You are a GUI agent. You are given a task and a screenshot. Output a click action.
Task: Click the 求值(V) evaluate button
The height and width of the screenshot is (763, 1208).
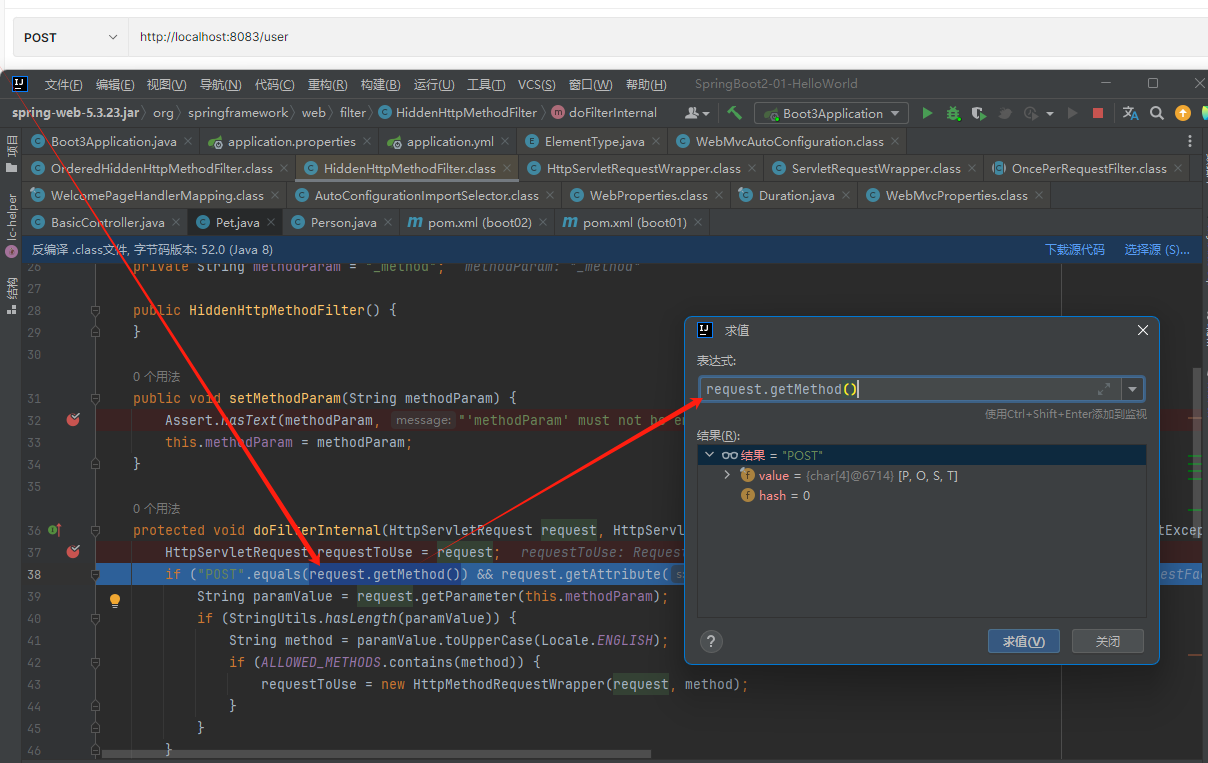[1024, 641]
